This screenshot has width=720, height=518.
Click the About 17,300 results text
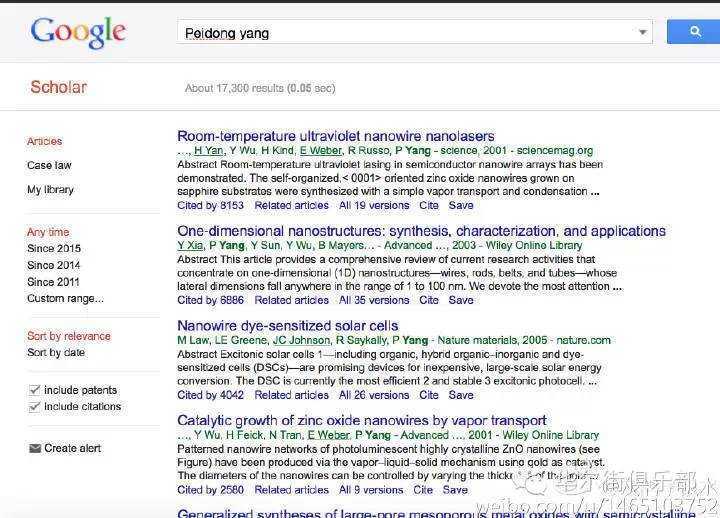[260, 88]
